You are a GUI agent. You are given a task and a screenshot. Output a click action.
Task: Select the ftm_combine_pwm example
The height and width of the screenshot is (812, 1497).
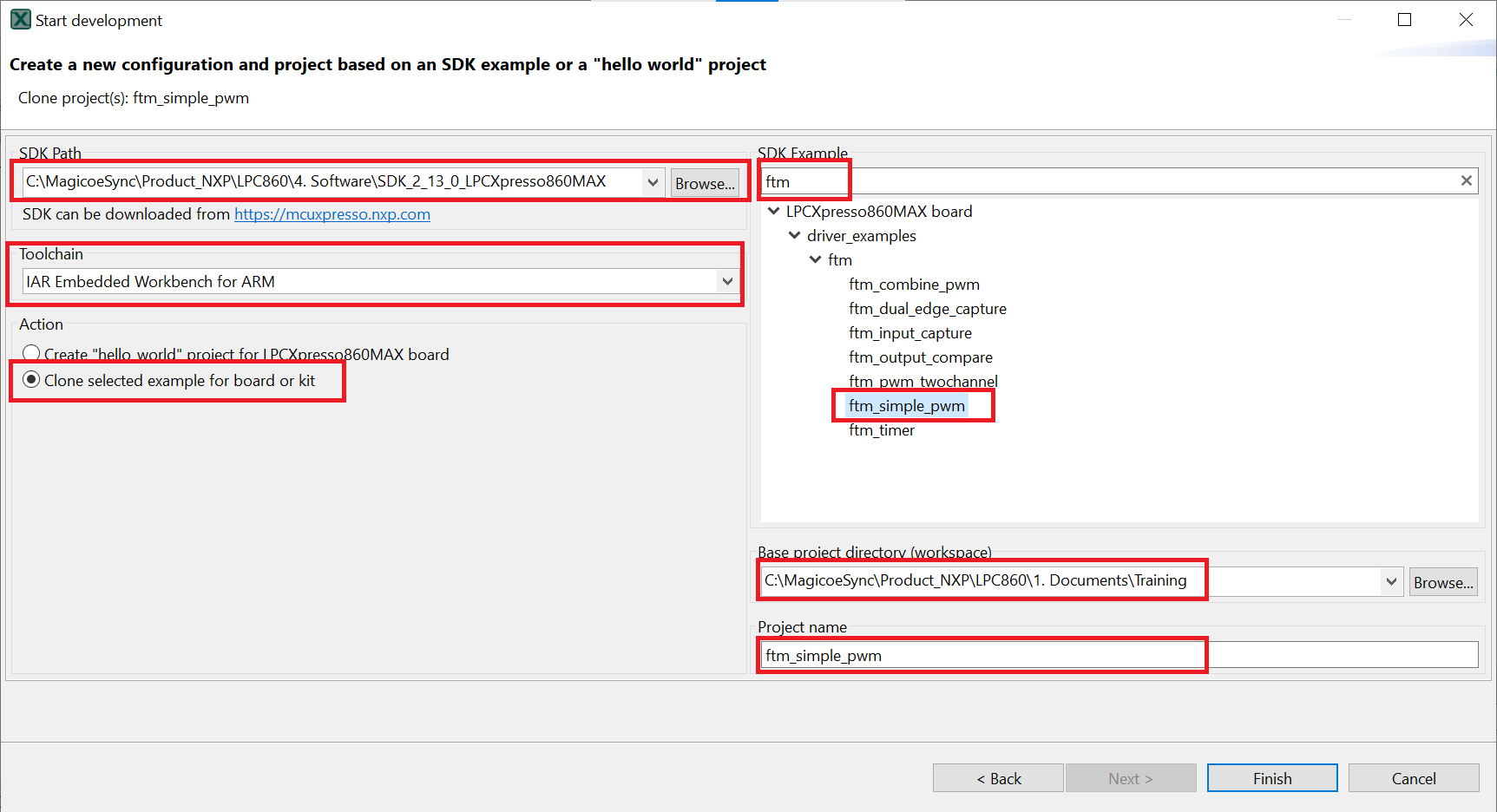tap(914, 285)
